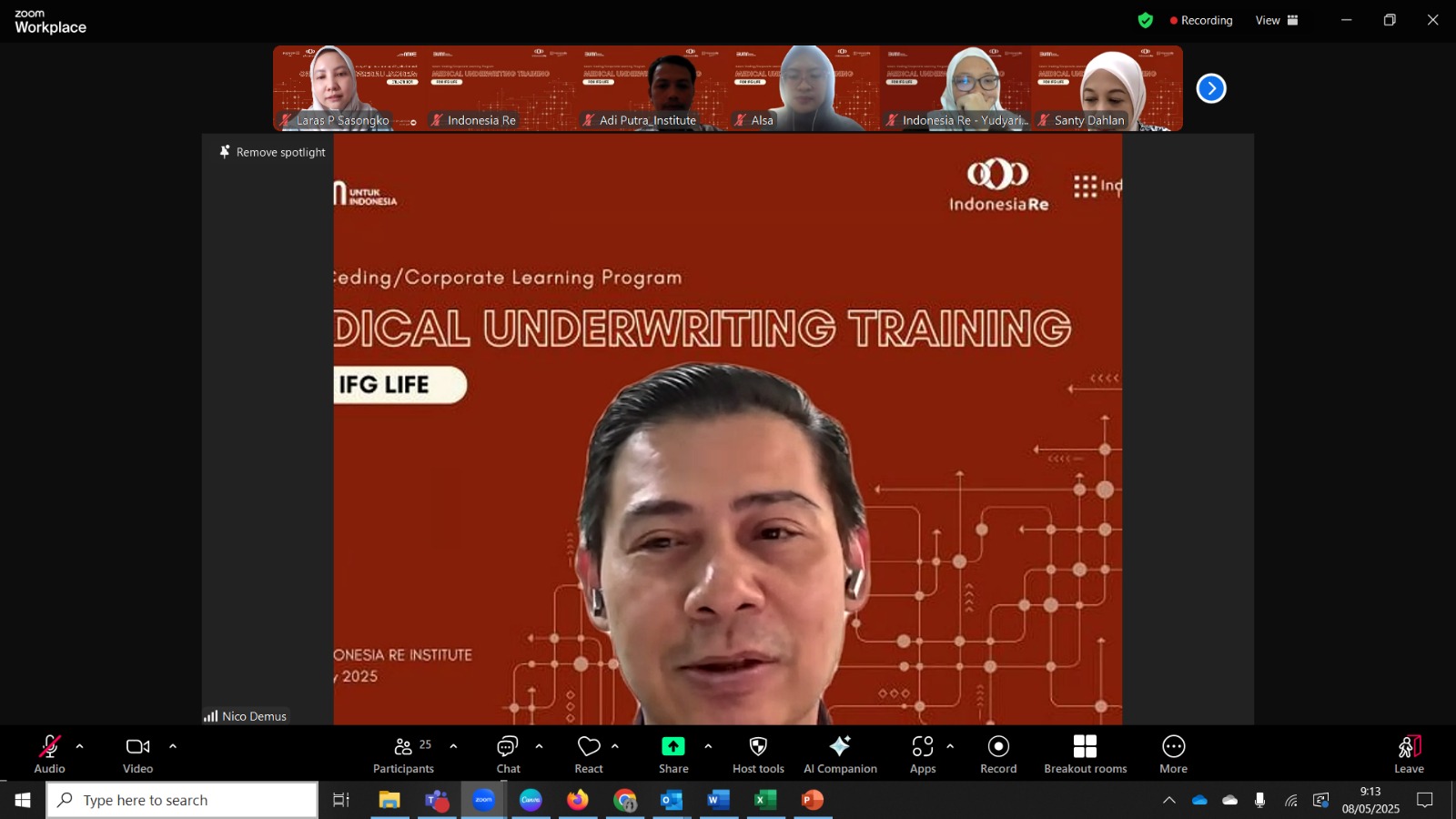Click the green Share screen button
The image size is (1456, 819).
673,754
